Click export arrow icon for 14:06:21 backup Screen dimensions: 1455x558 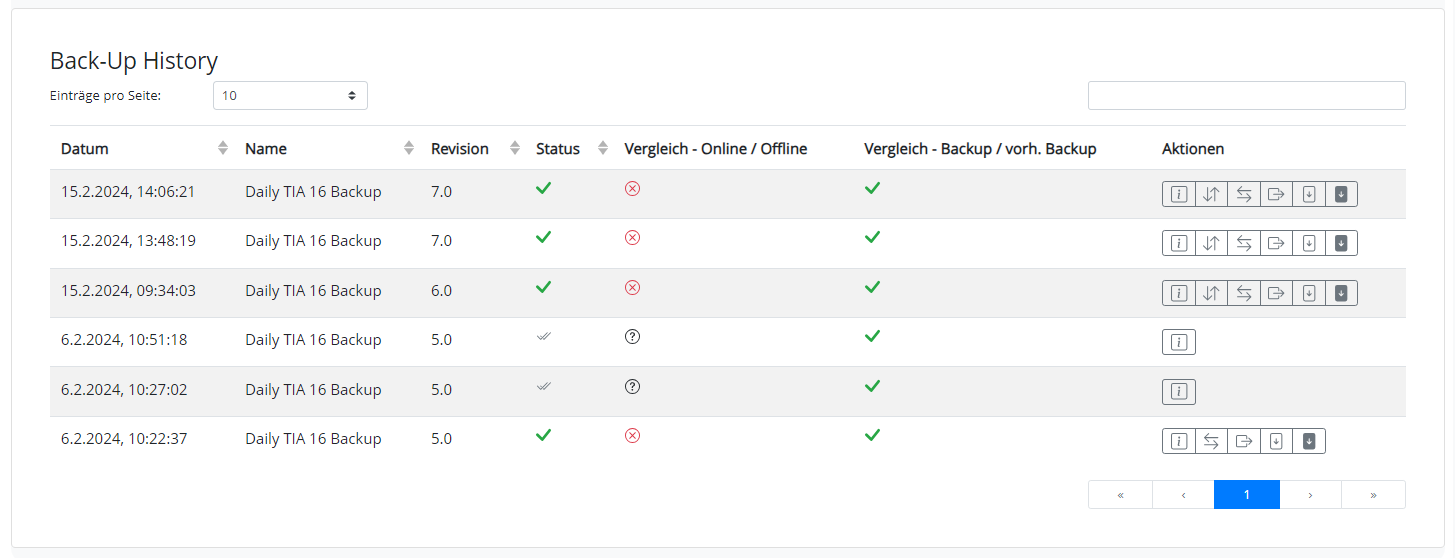point(1276,194)
